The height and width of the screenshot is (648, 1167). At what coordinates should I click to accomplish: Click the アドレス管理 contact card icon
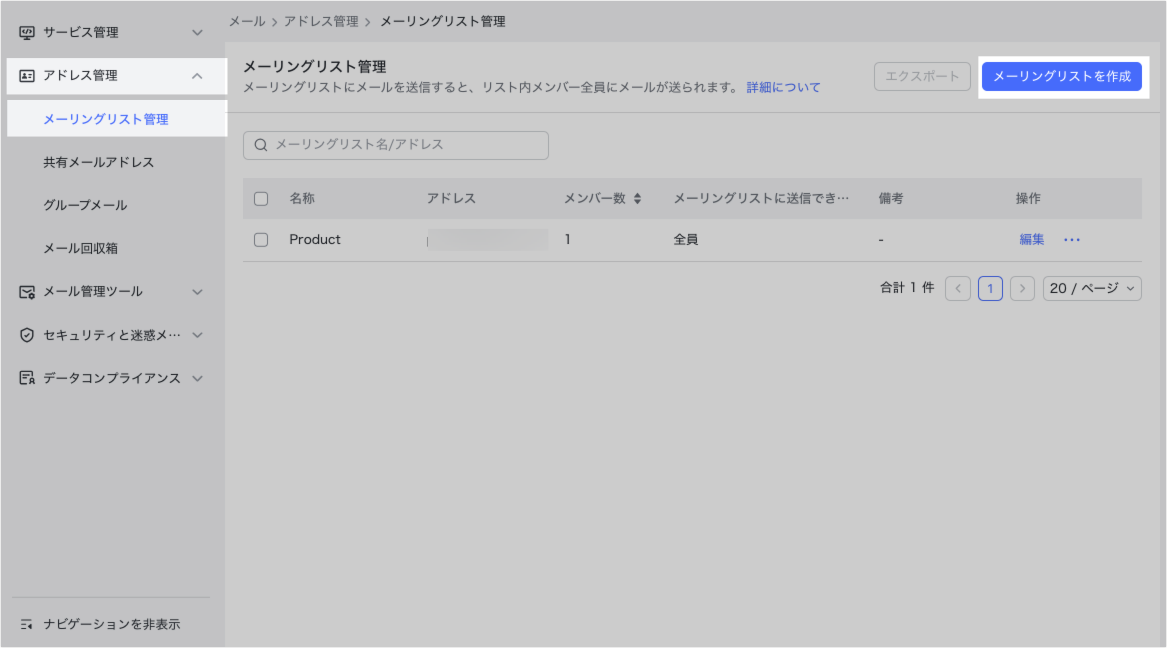click(x=27, y=76)
